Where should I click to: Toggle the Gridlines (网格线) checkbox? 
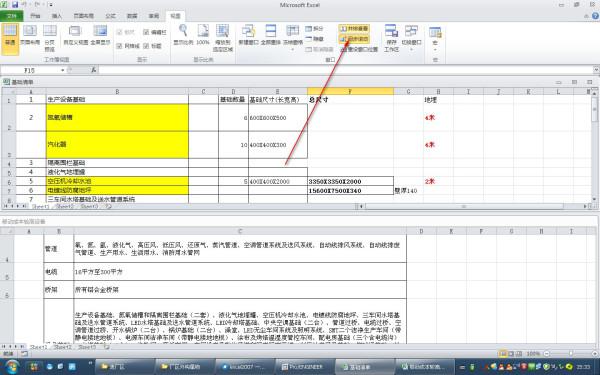point(128,46)
